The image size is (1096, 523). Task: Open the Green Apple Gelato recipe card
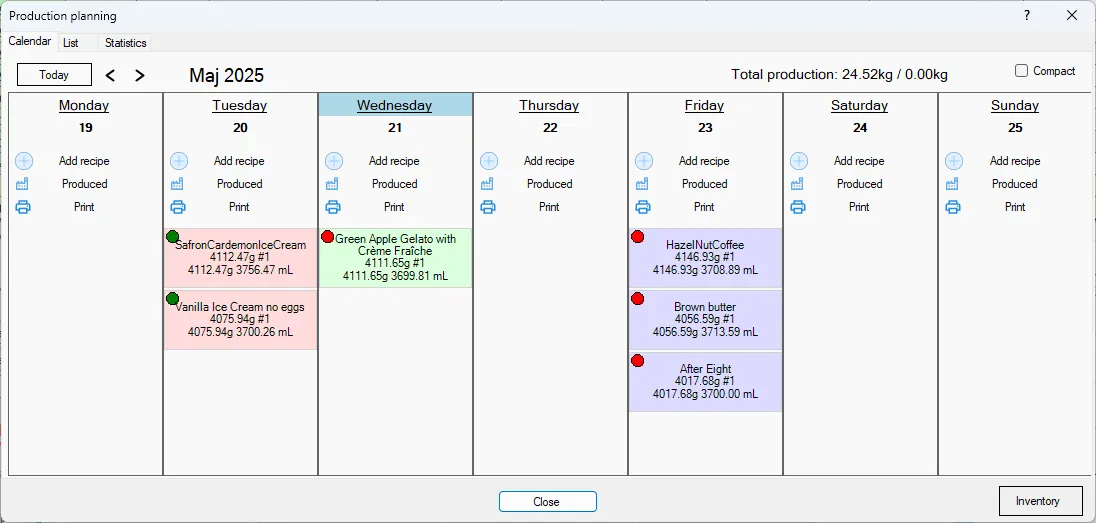coord(396,258)
